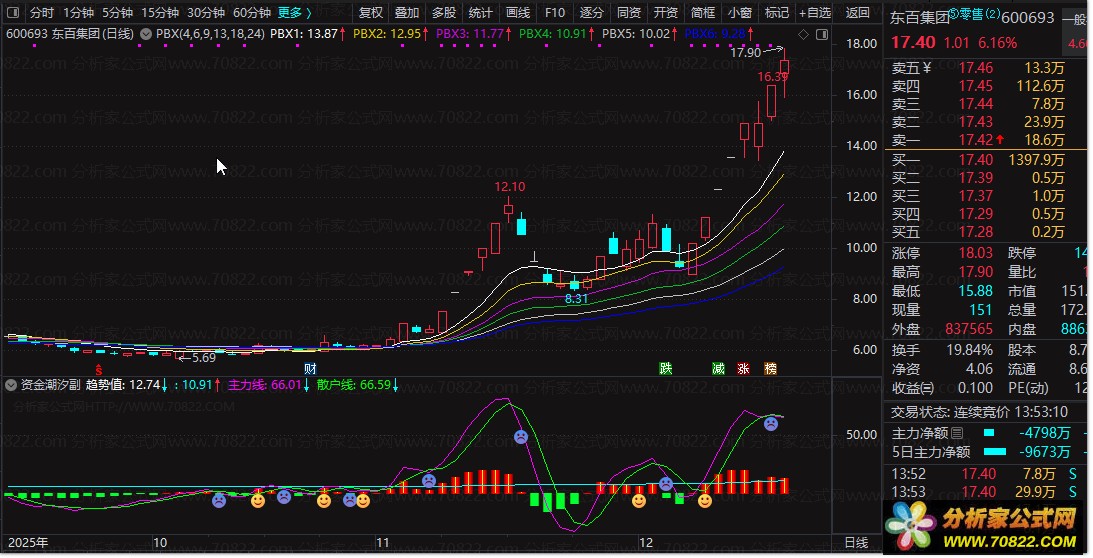
Task: Click the 日线 period label at bottom
Action: pyautogui.click(x=857, y=542)
